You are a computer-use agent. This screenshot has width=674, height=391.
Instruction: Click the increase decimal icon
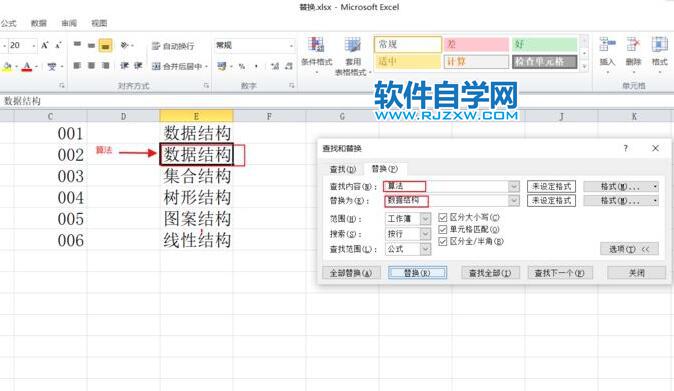pyautogui.click(x=275, y=66)
